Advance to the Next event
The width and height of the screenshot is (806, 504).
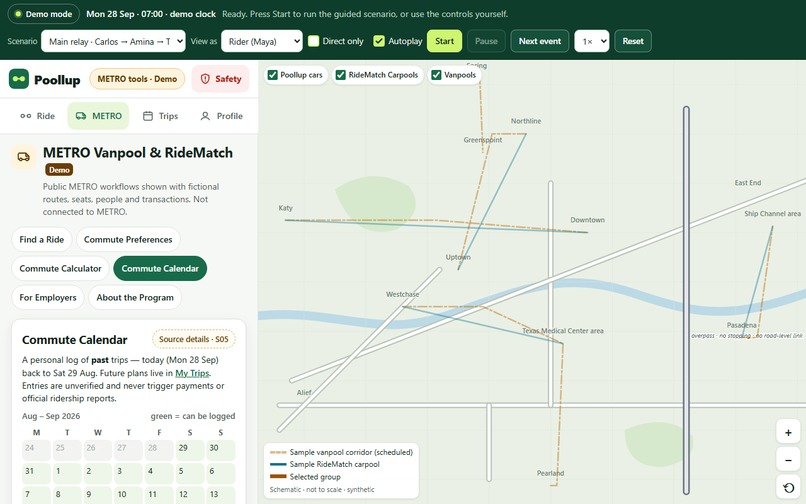540,41
